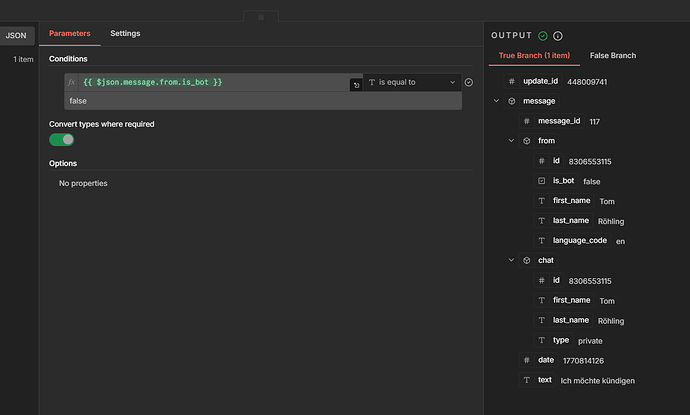Click the expression field with $json.message.from.is_bot

click(x=210, y=82)
